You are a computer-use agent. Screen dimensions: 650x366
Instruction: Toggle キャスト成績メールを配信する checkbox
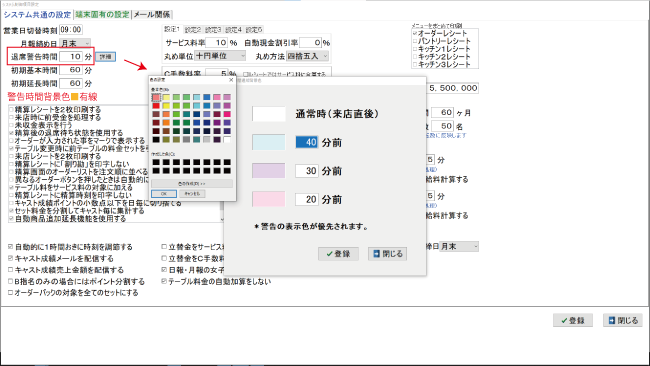tap(10, 258)
